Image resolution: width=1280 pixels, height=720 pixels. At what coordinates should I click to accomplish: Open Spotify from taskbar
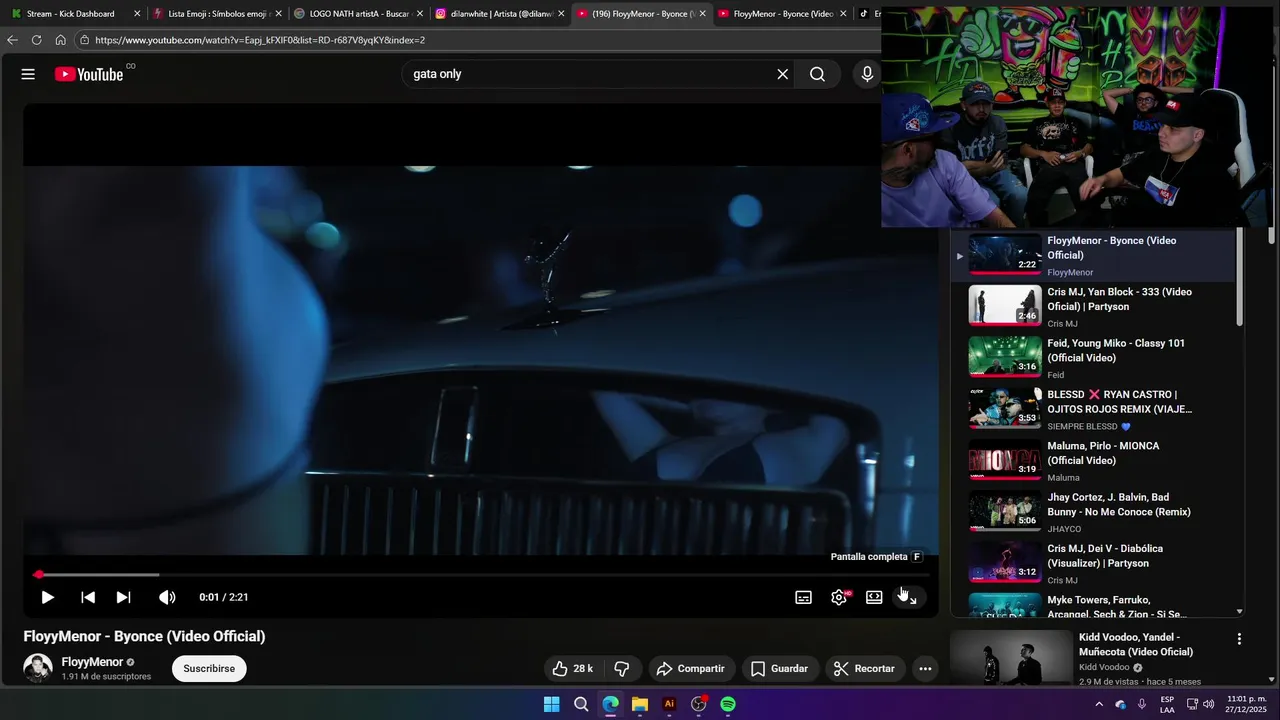728,704
